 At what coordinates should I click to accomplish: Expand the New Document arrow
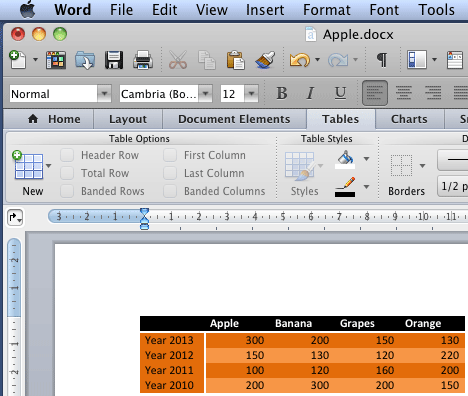click(x=35, y=60)
